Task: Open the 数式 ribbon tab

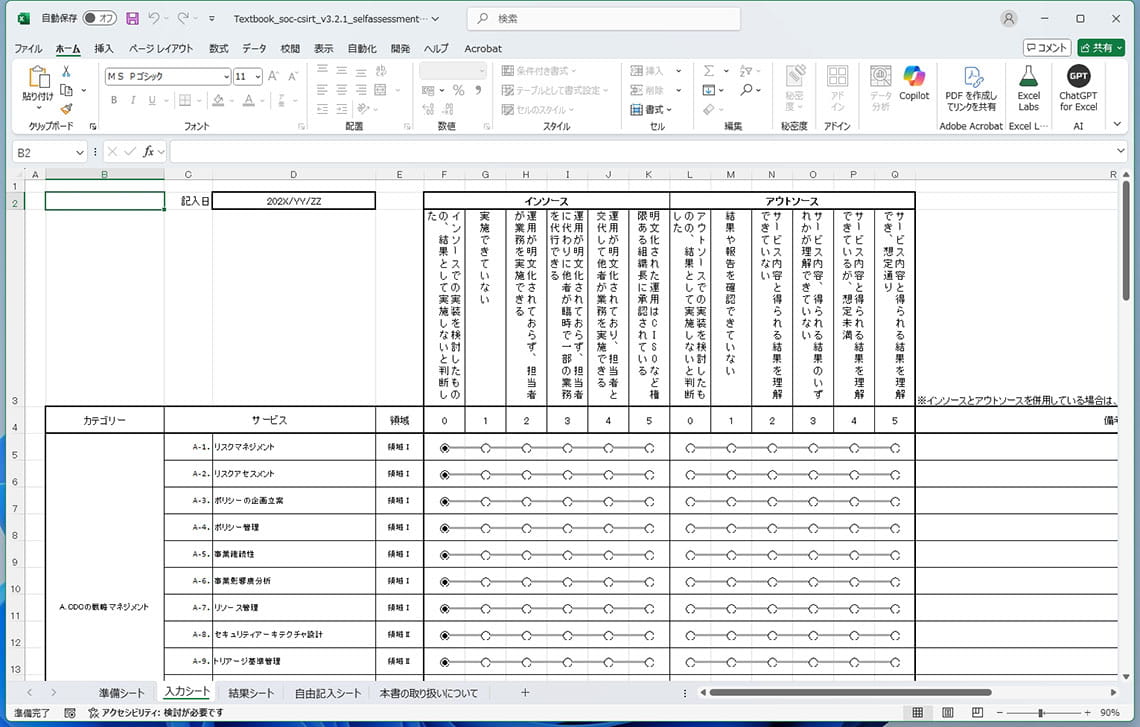Action: (218, 48)
